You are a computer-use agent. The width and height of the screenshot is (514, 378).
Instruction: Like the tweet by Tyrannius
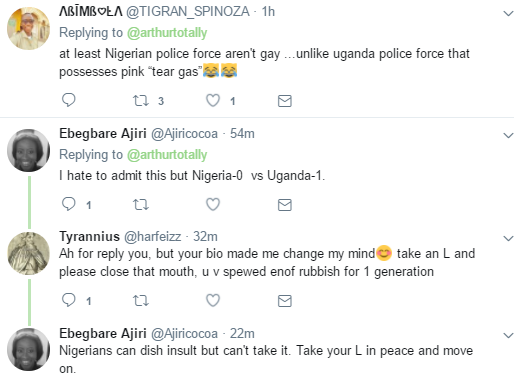coord(213,300)
